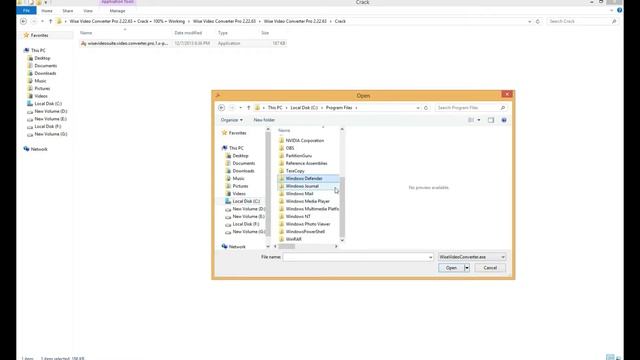Click Back arrow in Crack explorer window
Viewport: 640px width, 360px height.
pyautogui.click(x=23, y=21)
